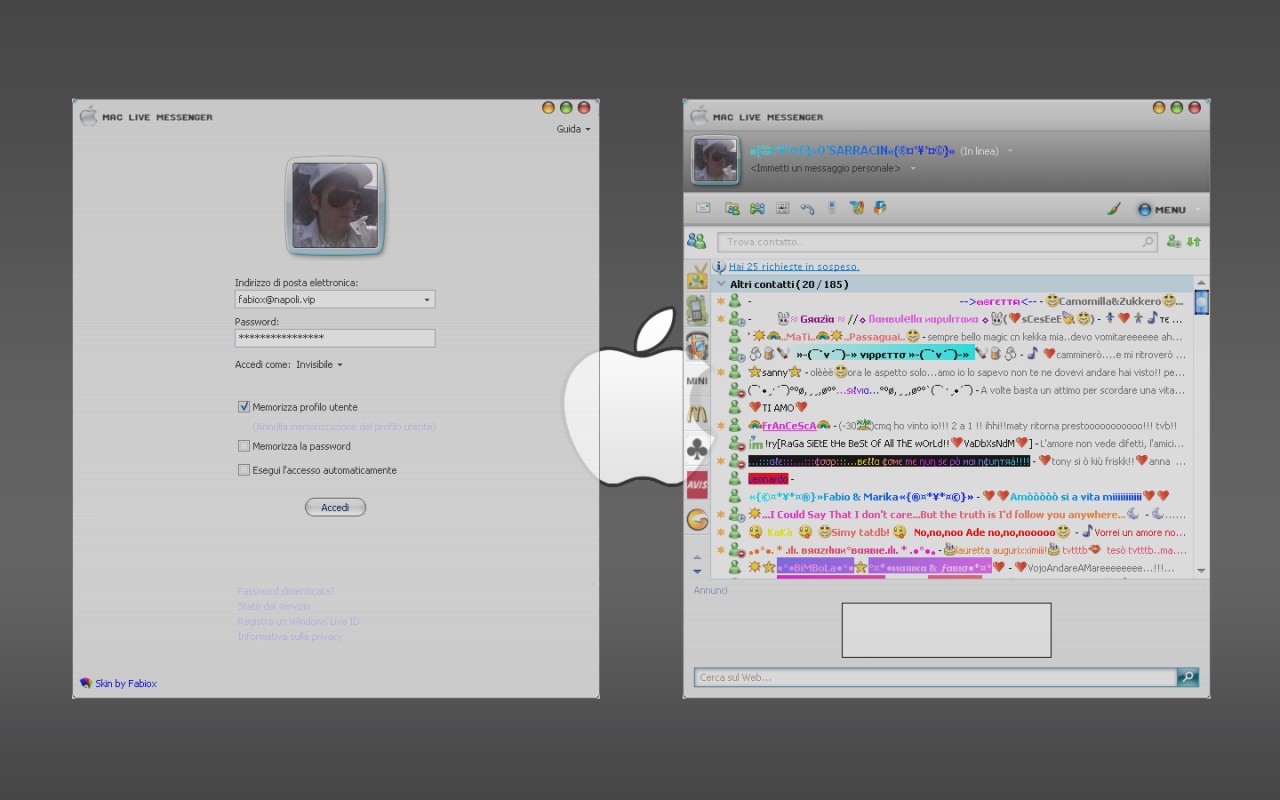The image size is (1280, 800).
Task: Open the orange G sidebar tab
Action: (x=697, y=520)
